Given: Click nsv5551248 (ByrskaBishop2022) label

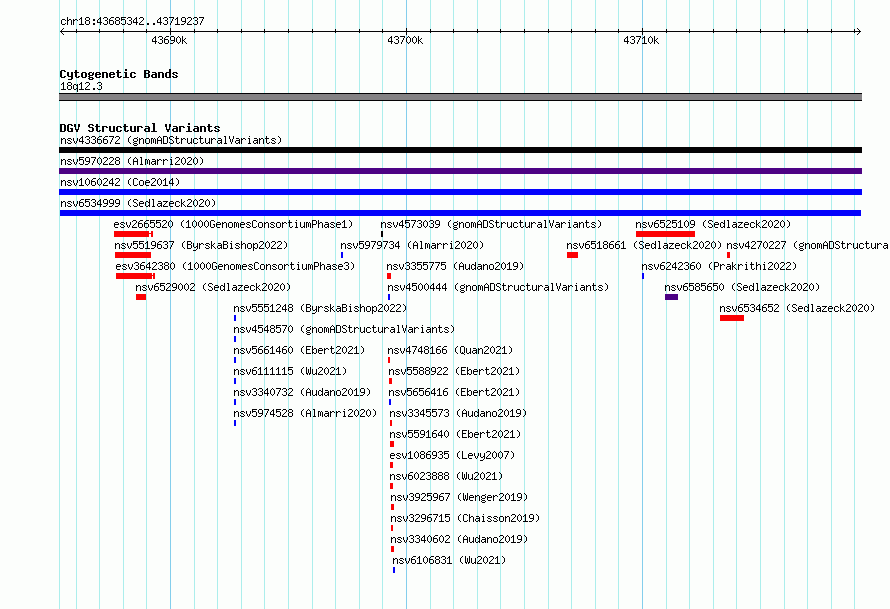Looking at the screenshot, I should click(x=320, y=308).
